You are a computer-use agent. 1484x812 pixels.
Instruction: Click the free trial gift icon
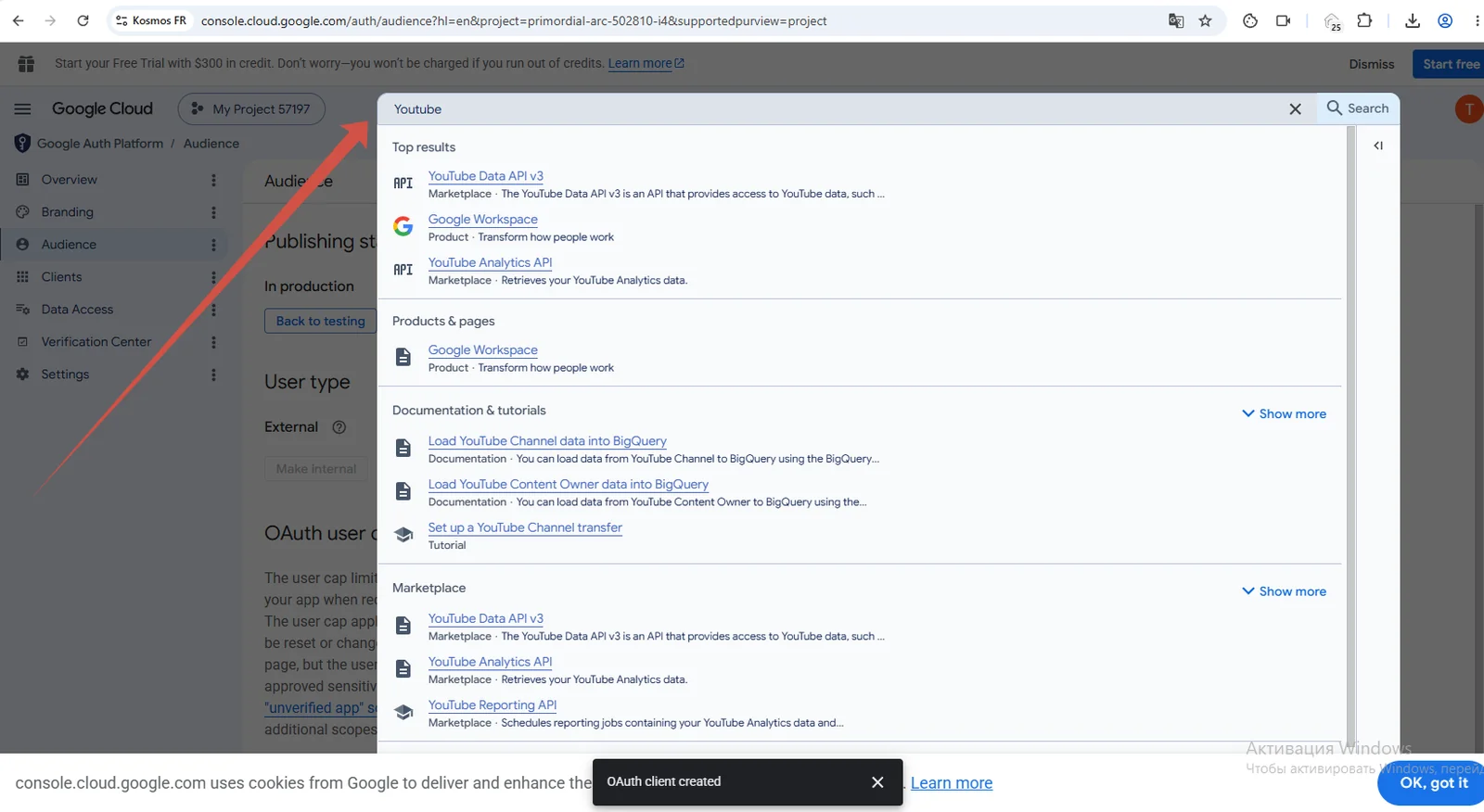26,63
